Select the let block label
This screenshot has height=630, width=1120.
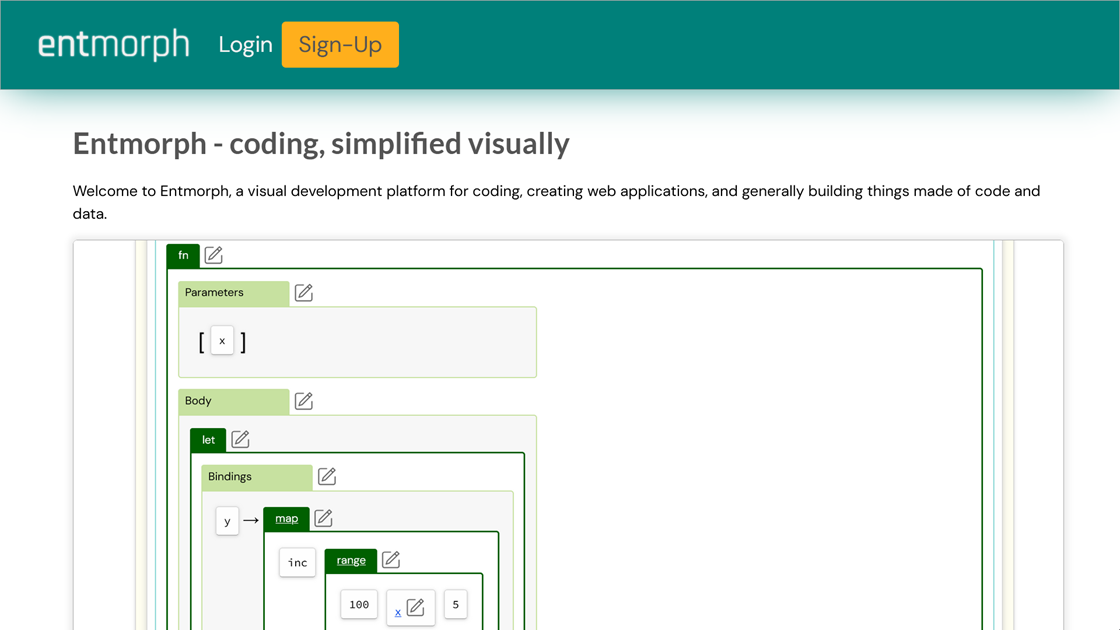[208, 440]
